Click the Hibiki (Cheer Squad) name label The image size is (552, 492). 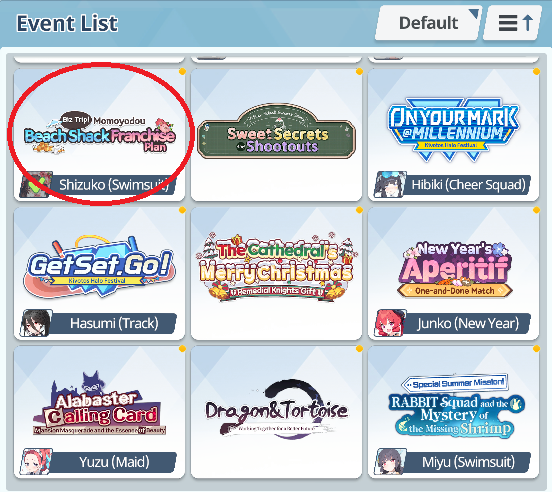click(x=469, y=185)
